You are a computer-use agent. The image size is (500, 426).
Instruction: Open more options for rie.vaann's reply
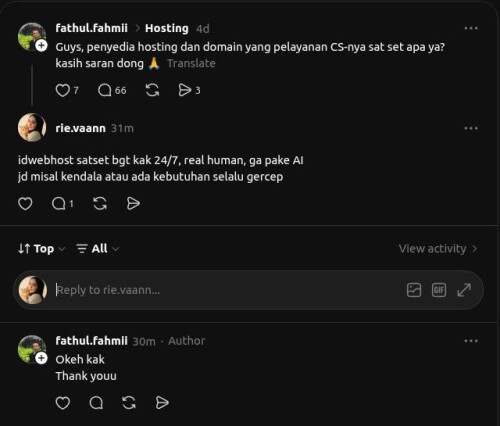pos(471,128)
